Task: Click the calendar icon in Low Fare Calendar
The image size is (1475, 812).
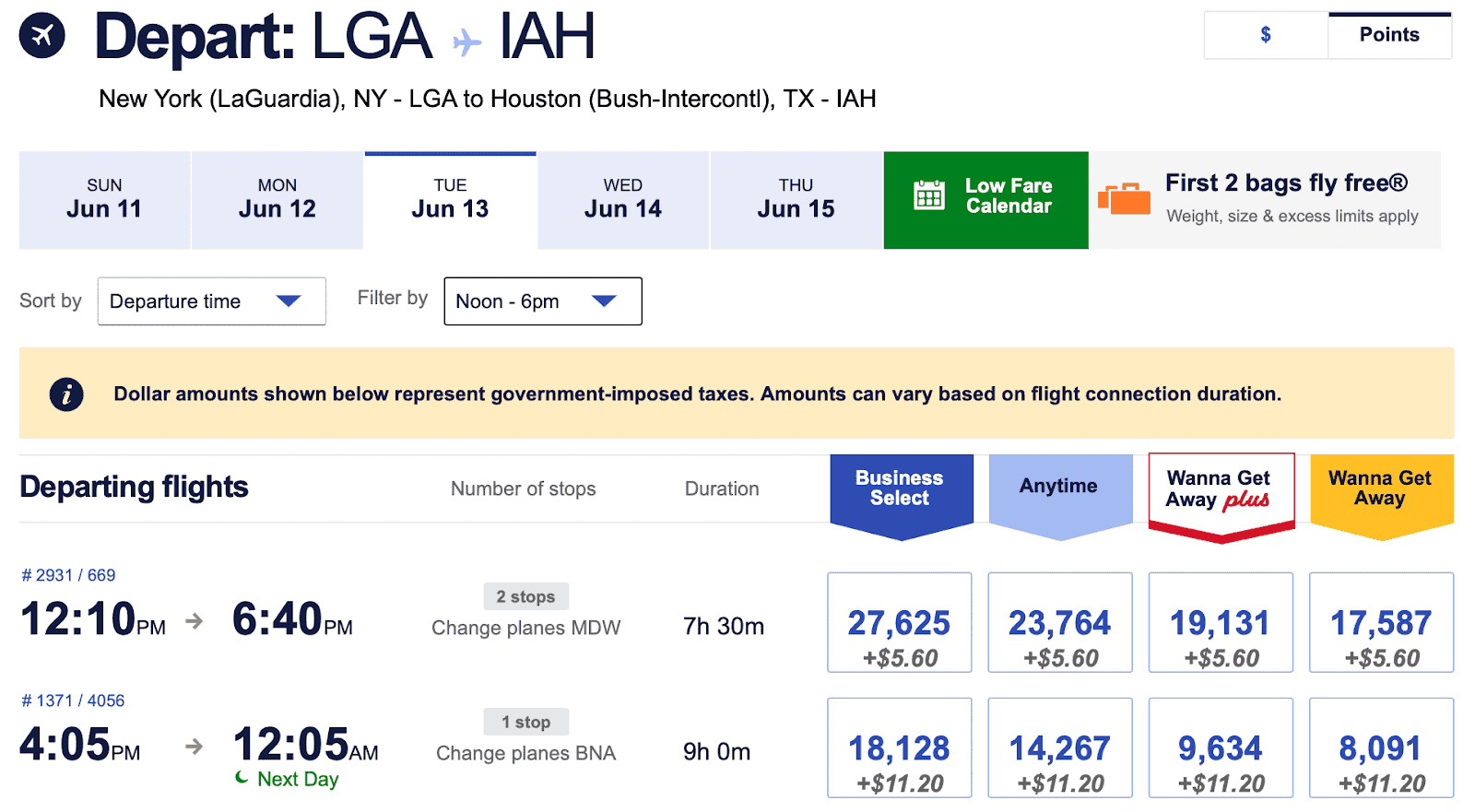Action: pyautogui.click(x=928, y=195)
